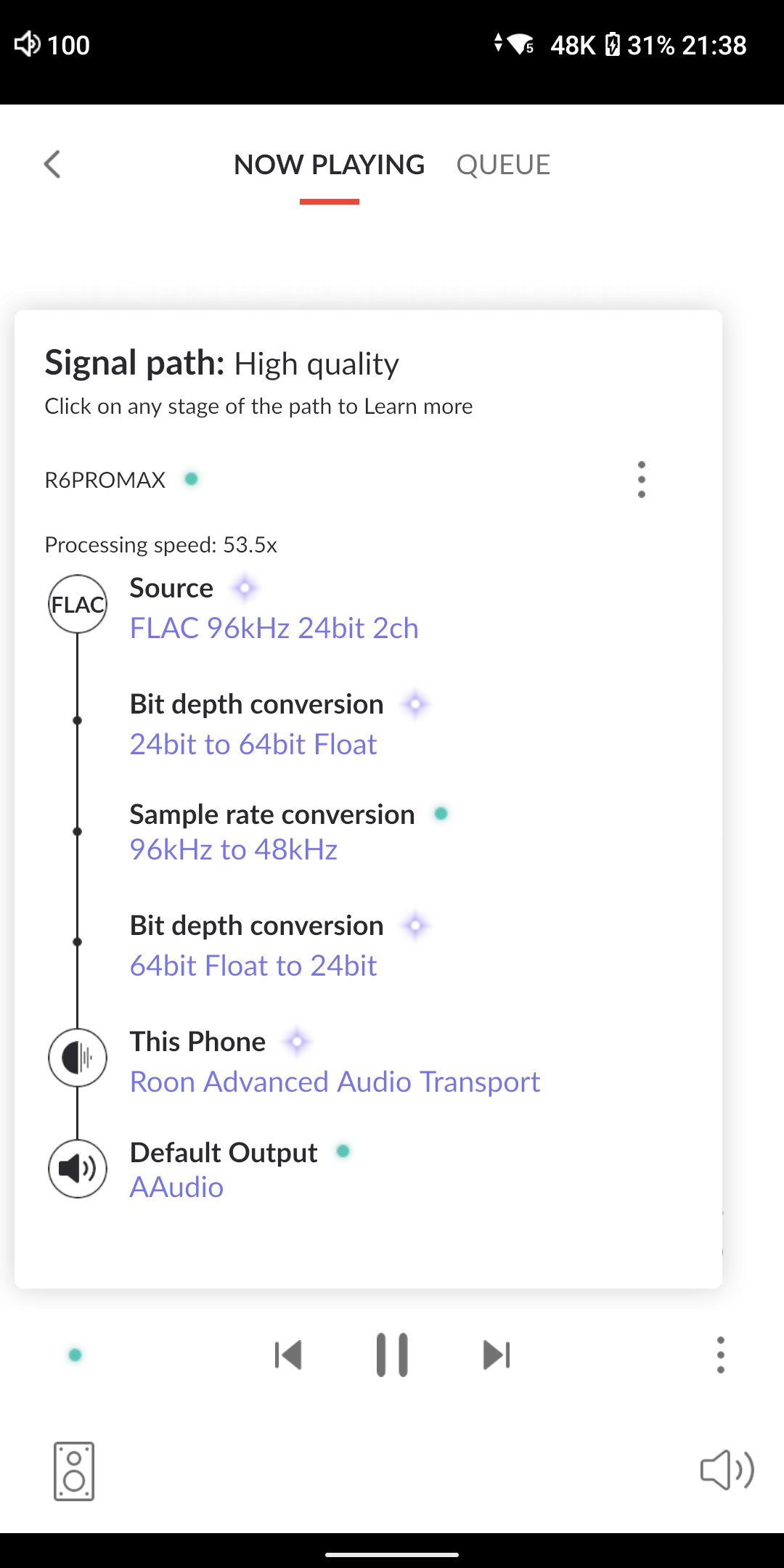The height and width of the screenshot is (1568, 784).
Task: Open the FLAC 96kHz 24bit 2ch link
Action: (274, 628)
